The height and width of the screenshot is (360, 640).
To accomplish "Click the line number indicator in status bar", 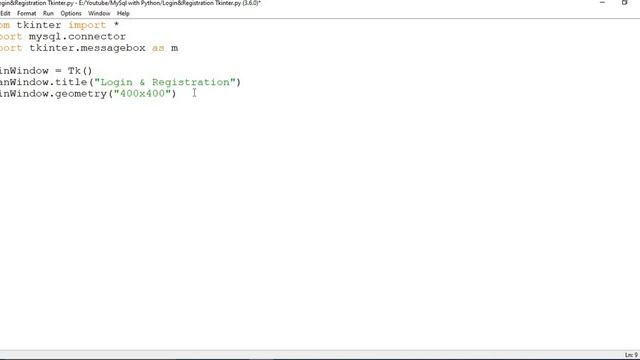I will [x=631, y=355].
